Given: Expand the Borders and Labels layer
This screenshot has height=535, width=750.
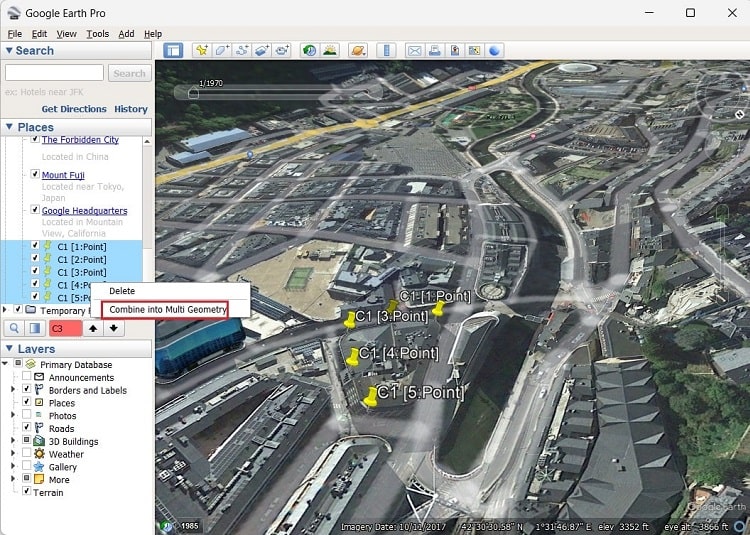Looking at the screenshot, I should (13, 390).
